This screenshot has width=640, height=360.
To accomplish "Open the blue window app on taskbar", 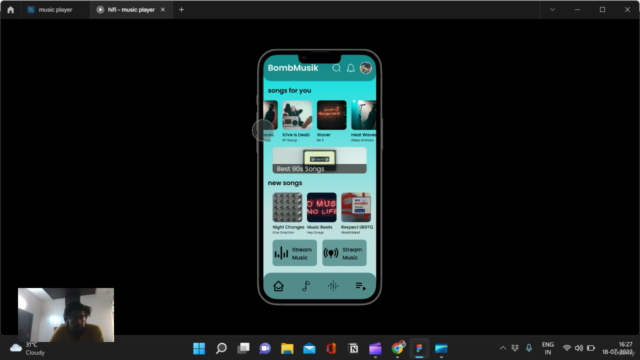I will (441, 348).
